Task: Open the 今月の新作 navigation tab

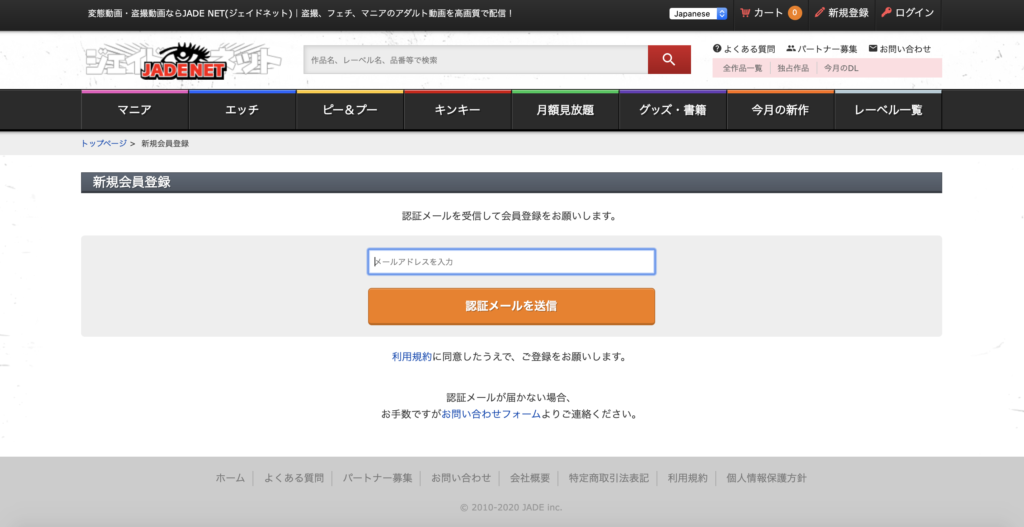Action: [780, 110]
